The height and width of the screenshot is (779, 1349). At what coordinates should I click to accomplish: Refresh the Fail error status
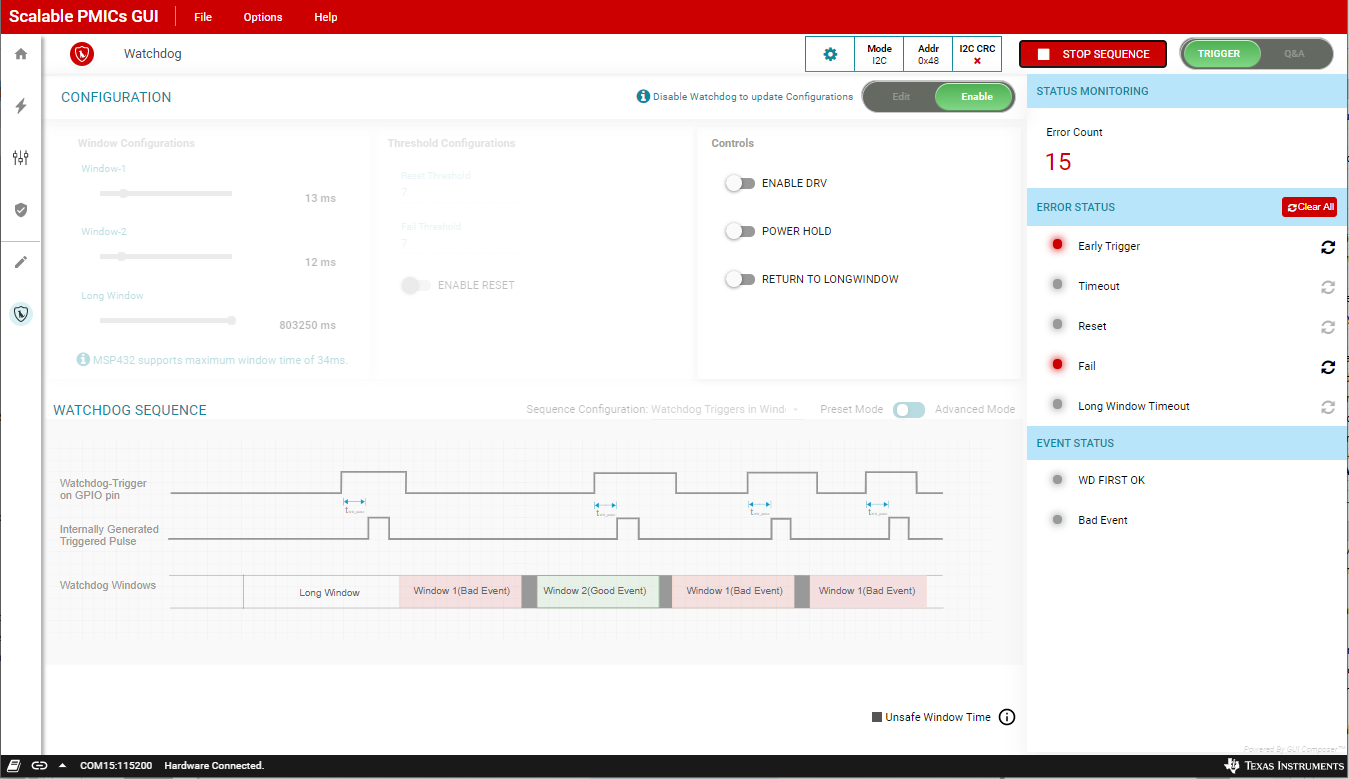pos(1327,367)
